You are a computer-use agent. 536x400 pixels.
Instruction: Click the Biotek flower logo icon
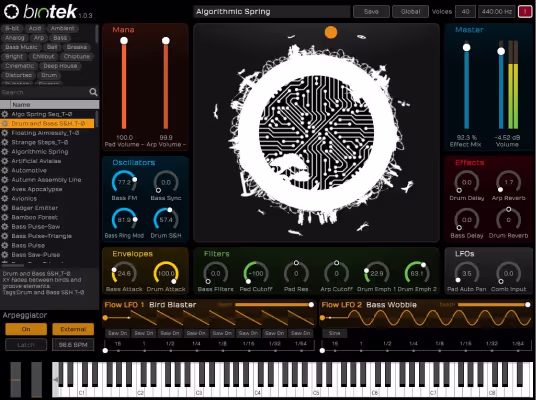click(12, 12)
